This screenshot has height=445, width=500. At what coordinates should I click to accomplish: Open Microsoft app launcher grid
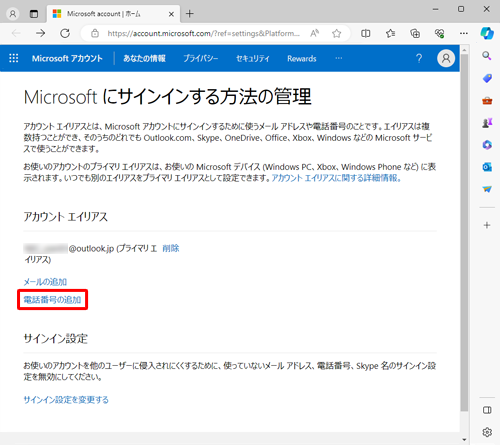coord(14,58)
